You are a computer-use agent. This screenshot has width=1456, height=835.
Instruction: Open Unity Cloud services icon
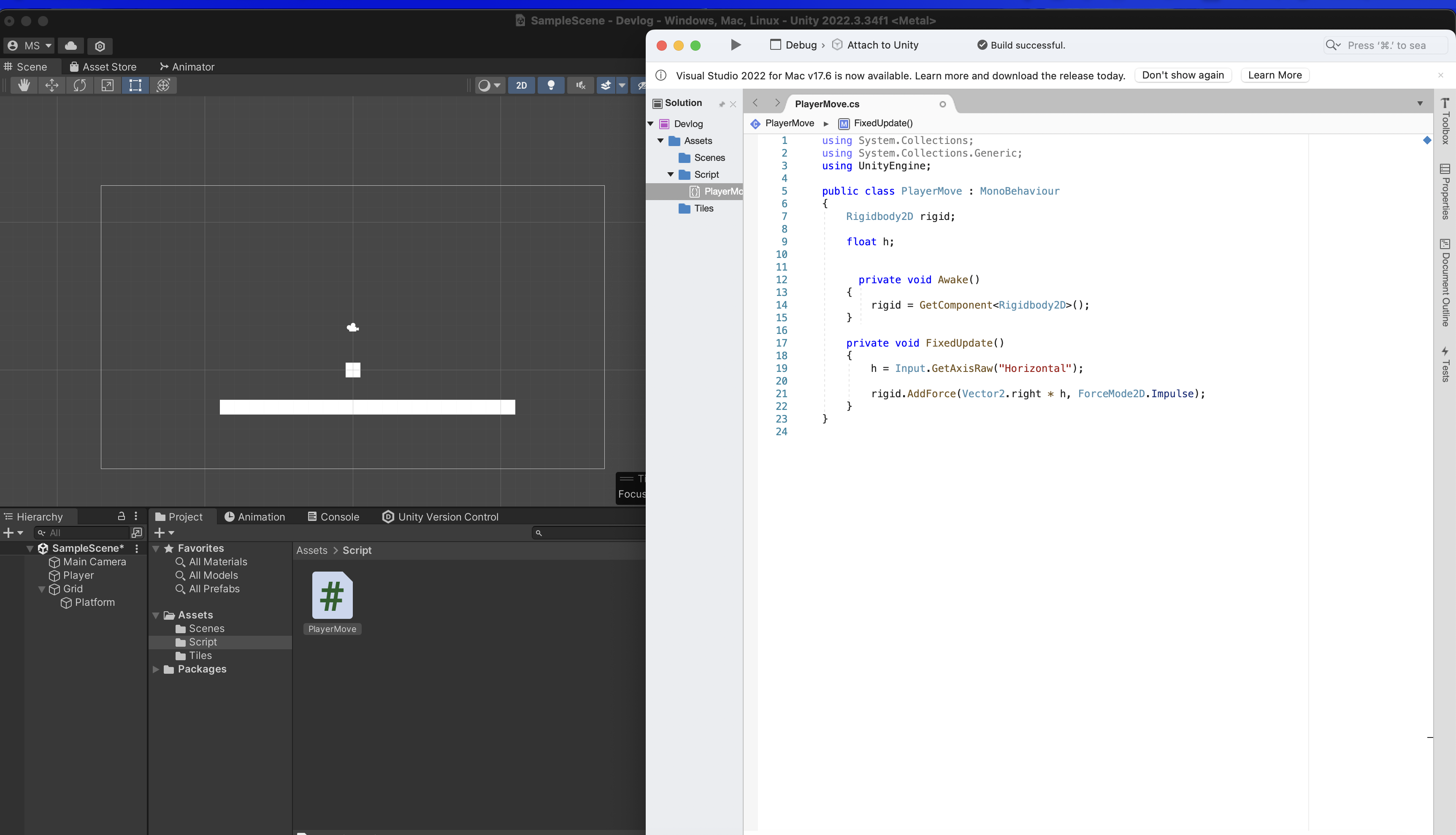[x=71, y=46]
